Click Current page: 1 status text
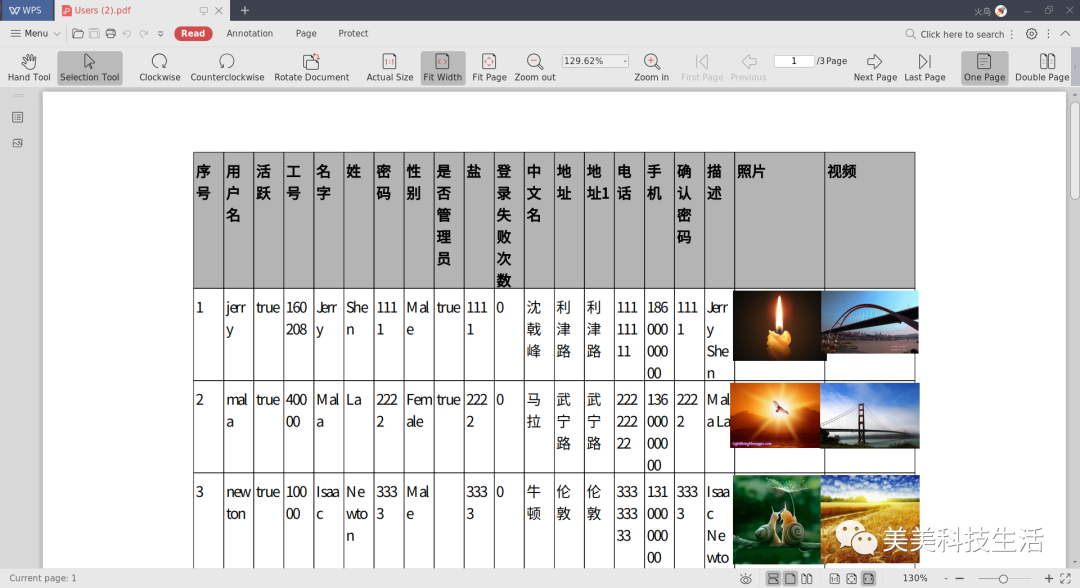The height and width of the screenshot is (588, 1080). [x=43, y=578]
